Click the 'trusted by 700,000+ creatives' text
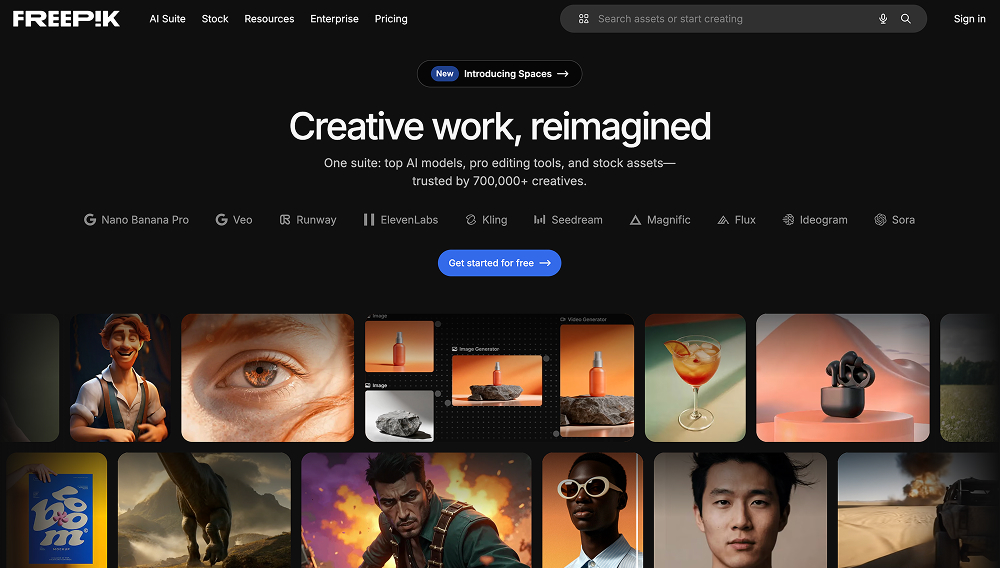The image size is (1000, 568). (499, 181)
